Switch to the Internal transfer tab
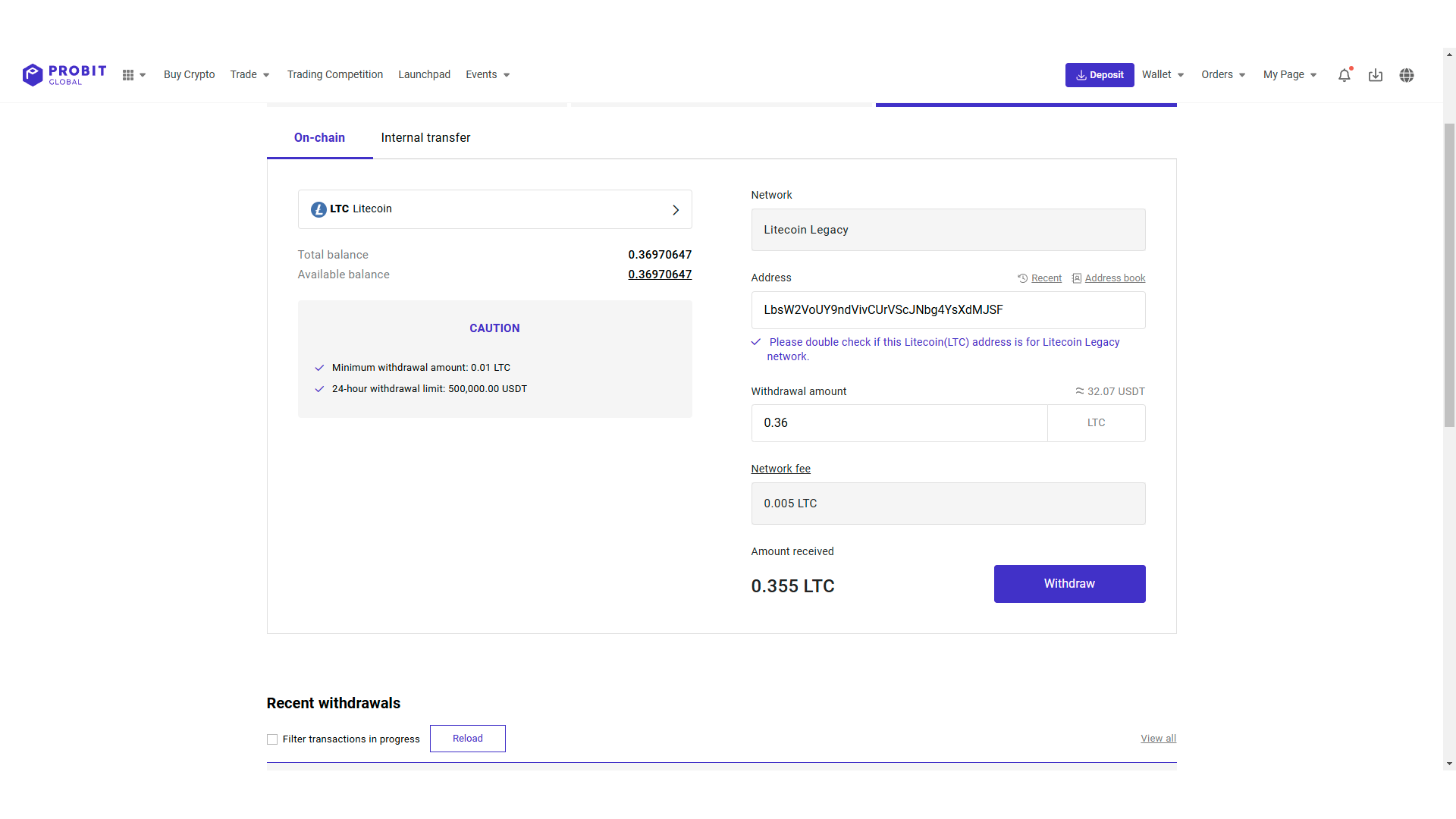The height and width of the screenshot is (819, 1456). (x=425, y=137)
